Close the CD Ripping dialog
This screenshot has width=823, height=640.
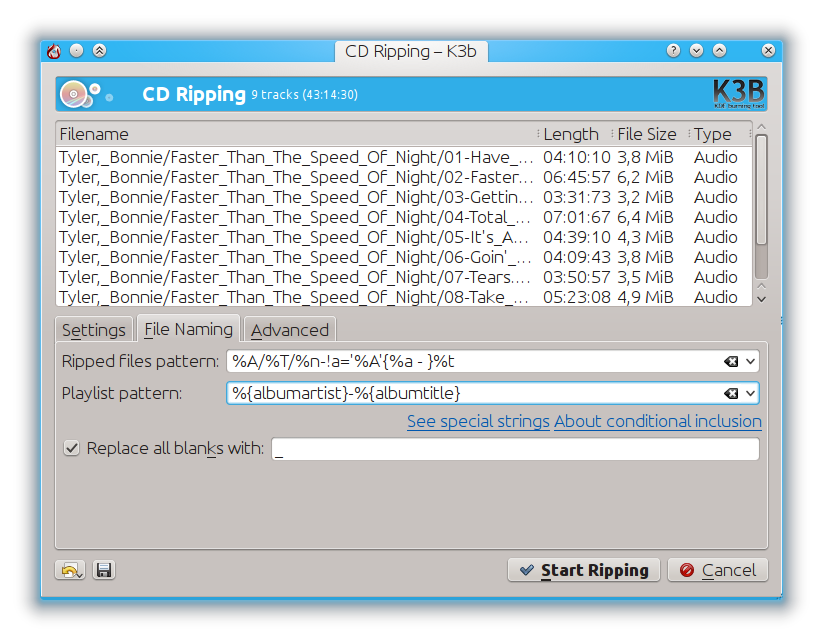point(768,50)
